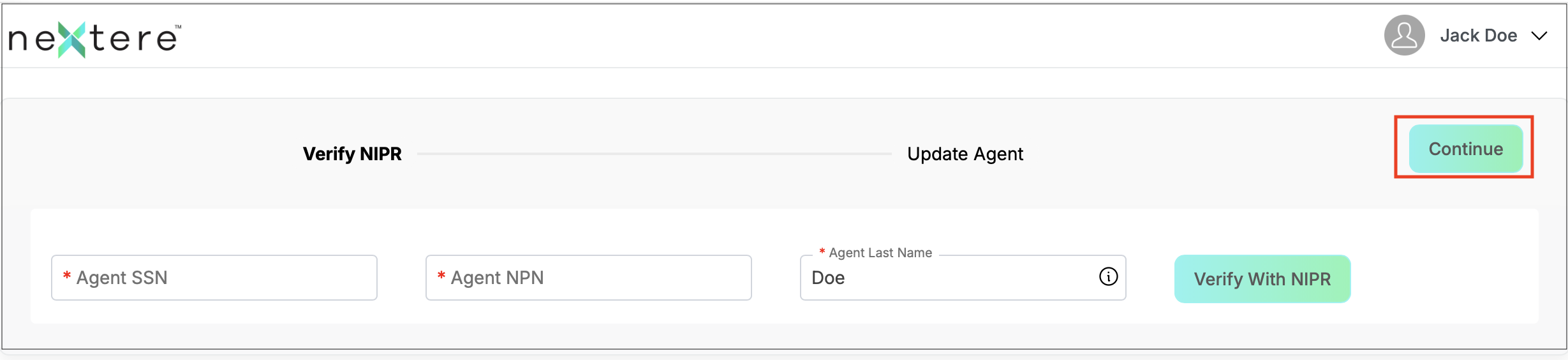Click the red asterisk in Agent SSN field
Viewport: 1568px width, 360px height.
(x=66, y=276)
